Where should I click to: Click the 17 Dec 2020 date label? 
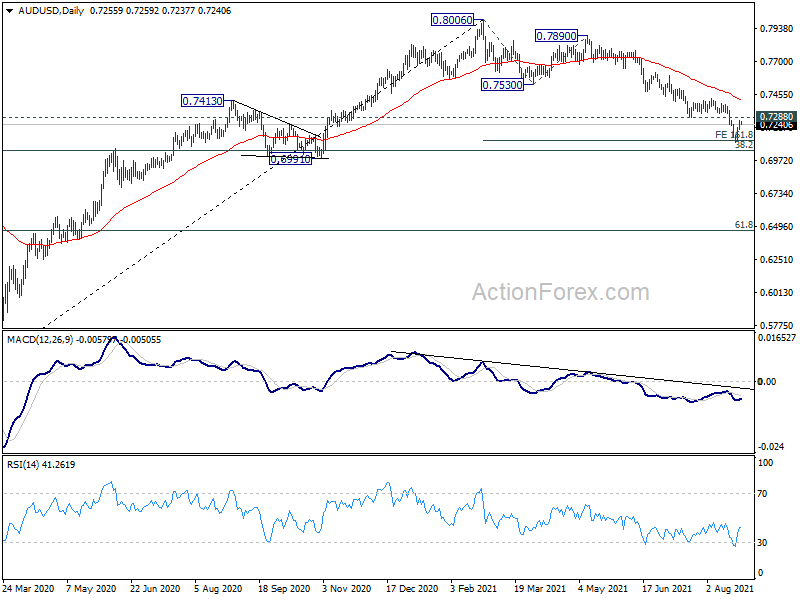pyautogui.click(x=412, y=588)
